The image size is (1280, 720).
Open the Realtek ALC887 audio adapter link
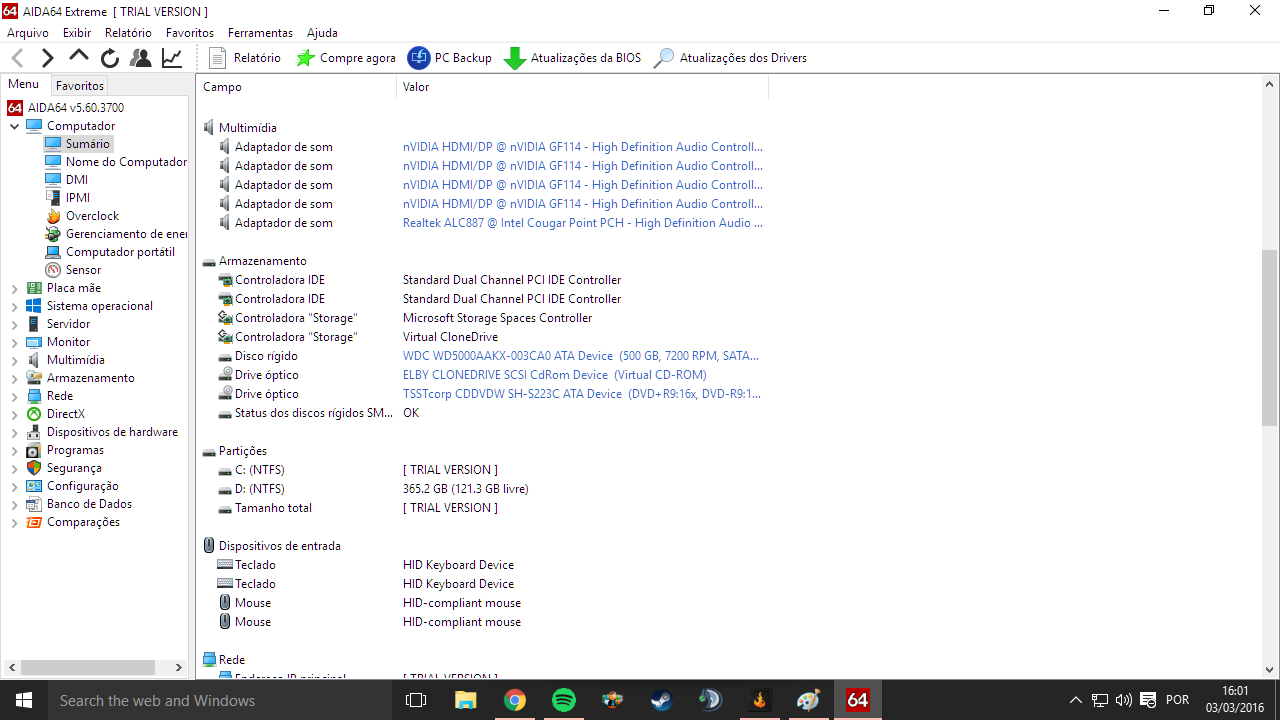[583, 223]
